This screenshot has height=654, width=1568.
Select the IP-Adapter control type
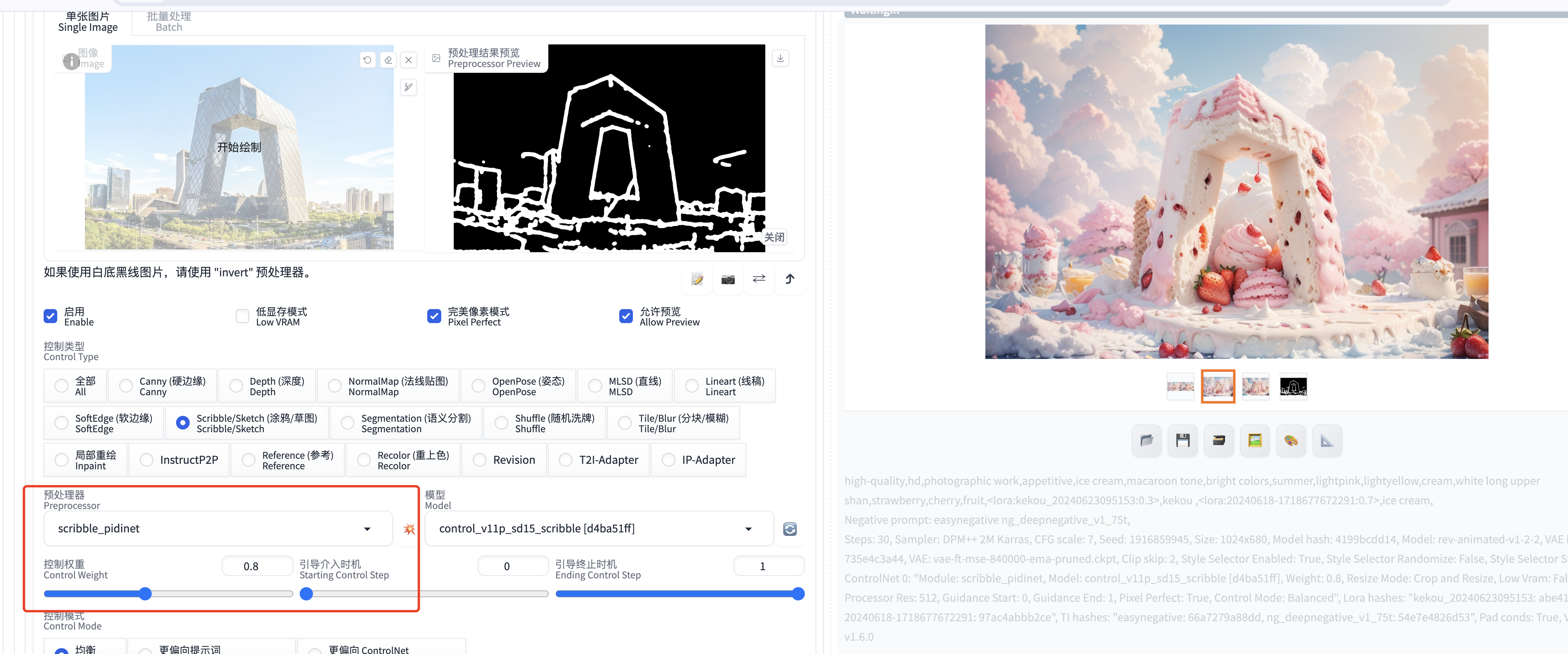(x=698, y=460)
